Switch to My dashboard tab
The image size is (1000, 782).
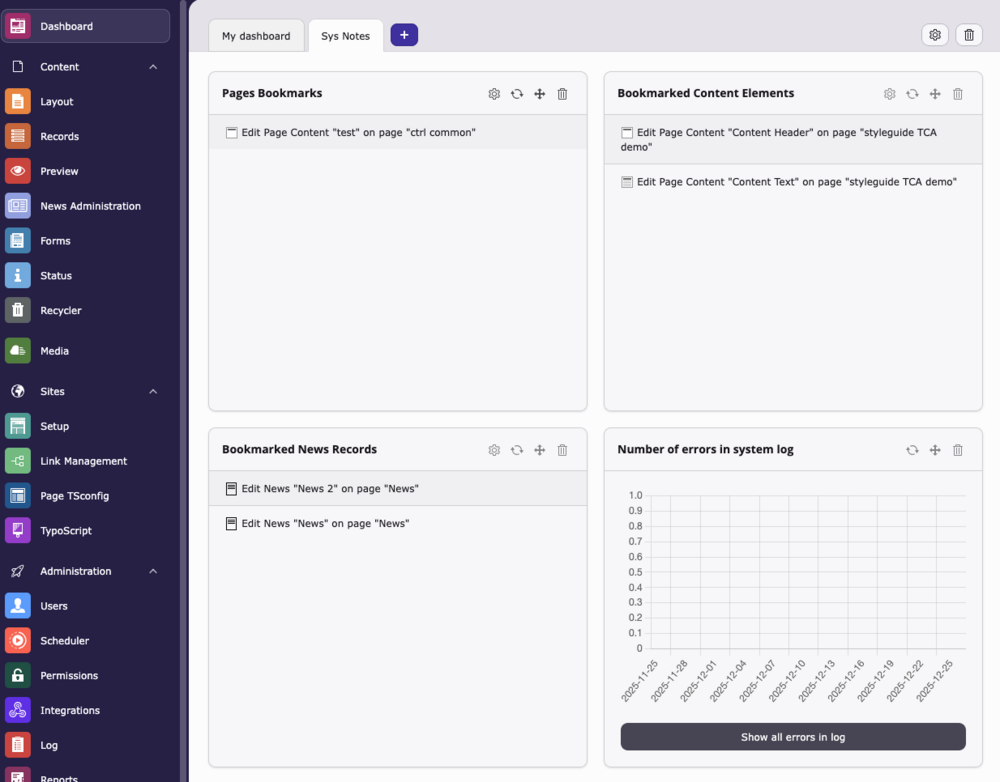coord(256,36)
